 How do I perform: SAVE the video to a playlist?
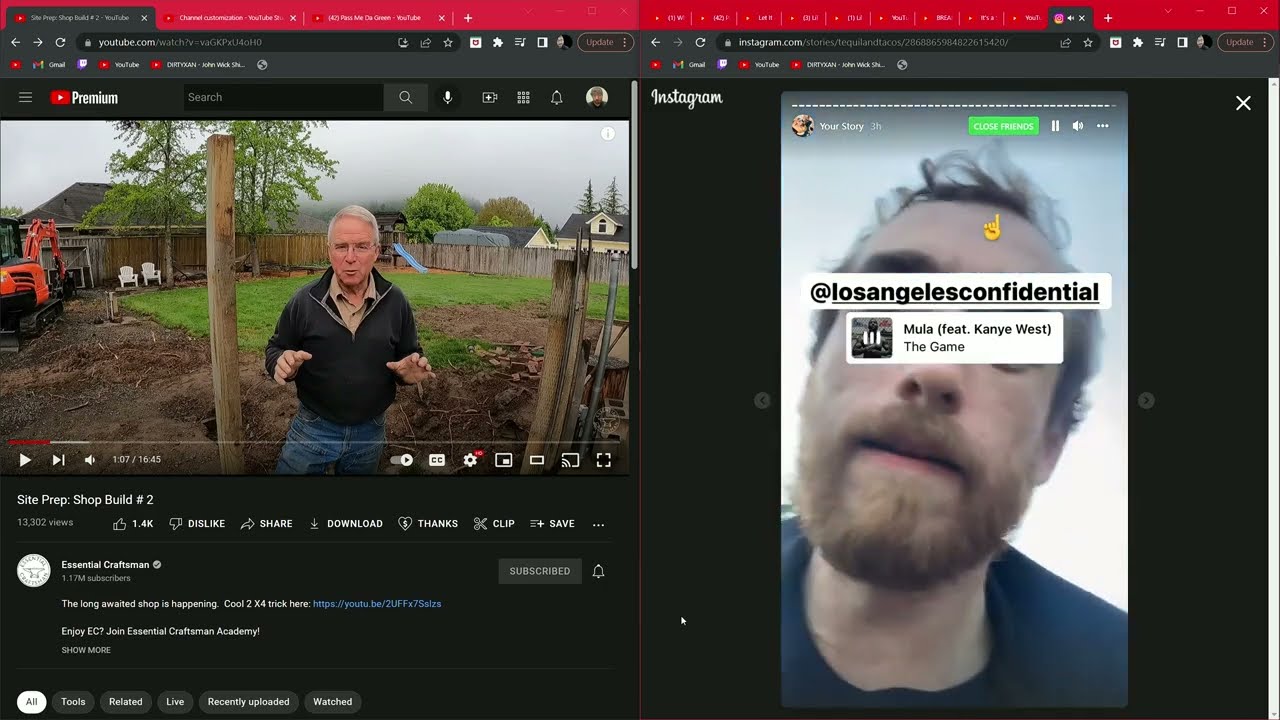(552, 524)
